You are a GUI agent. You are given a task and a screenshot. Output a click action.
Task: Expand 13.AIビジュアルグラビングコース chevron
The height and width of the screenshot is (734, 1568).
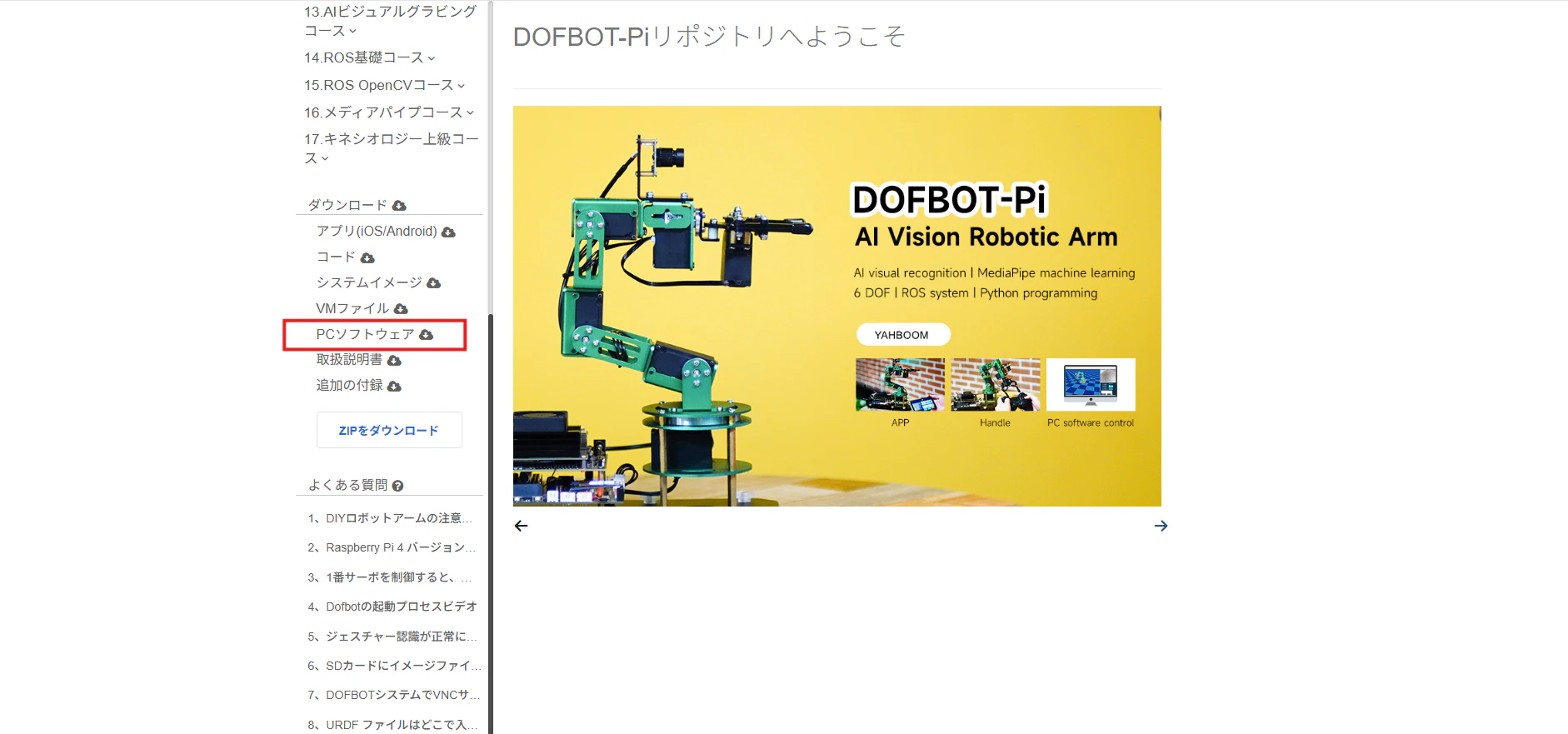pos(352,32)
